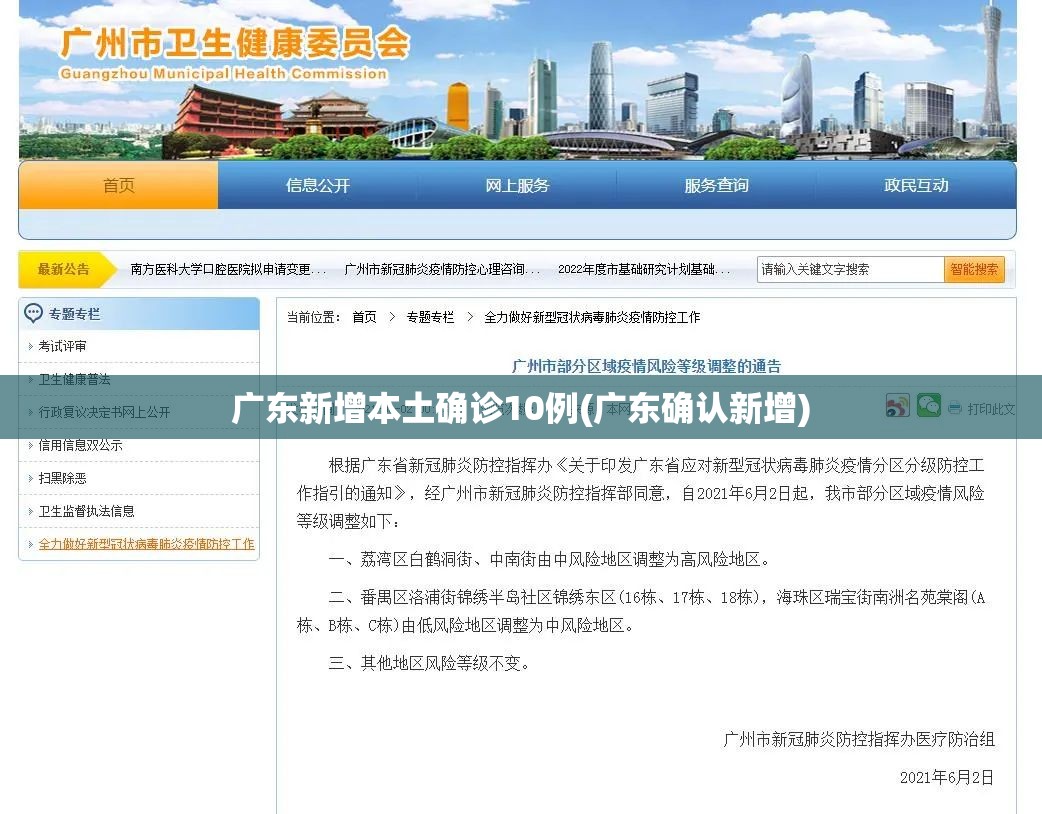The height and width of the screenshot is (814, 1042).
Task: Open the 信用信息双公示 sidebar item
Action: coord(80,445)
